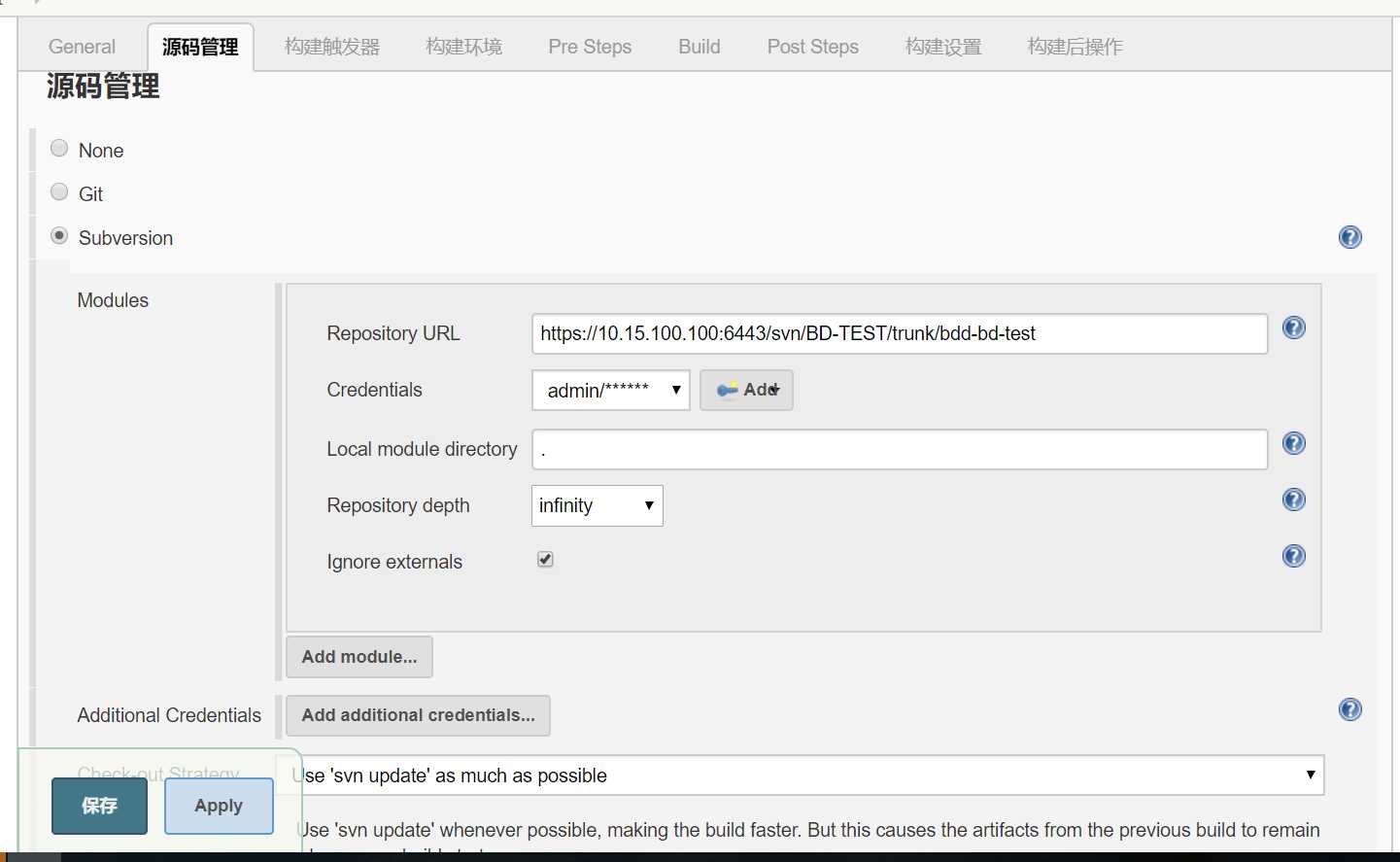
Task: Select the Subversion radio button
Action: point(59,235)
